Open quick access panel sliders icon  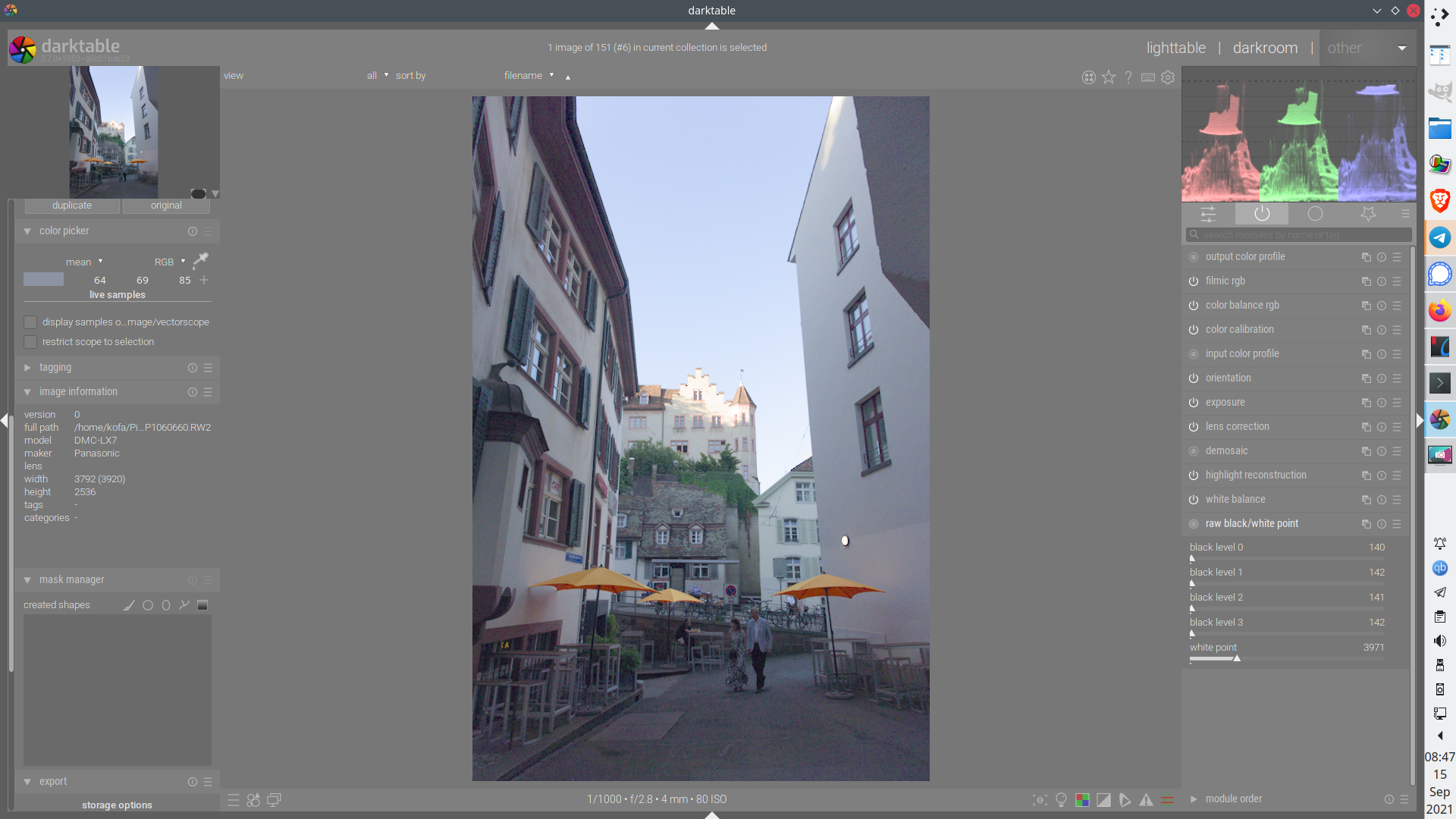pos(1208,214)
